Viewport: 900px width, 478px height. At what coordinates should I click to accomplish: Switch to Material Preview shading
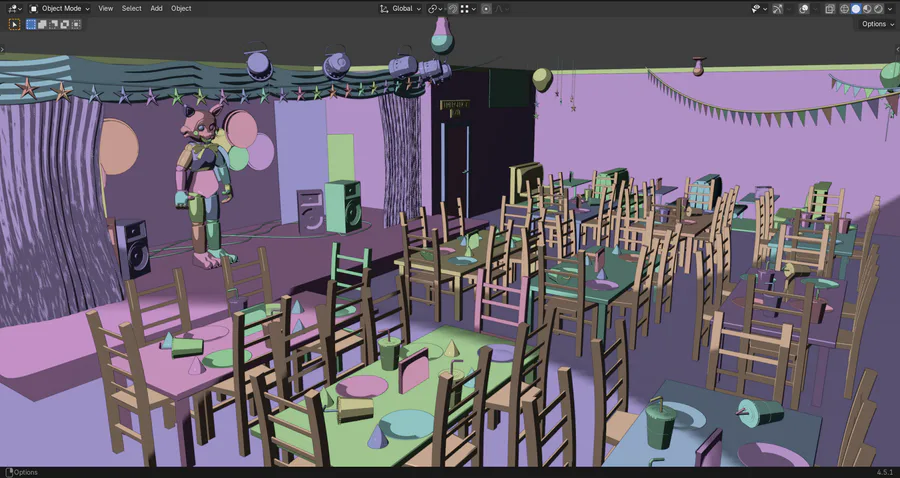867,9
